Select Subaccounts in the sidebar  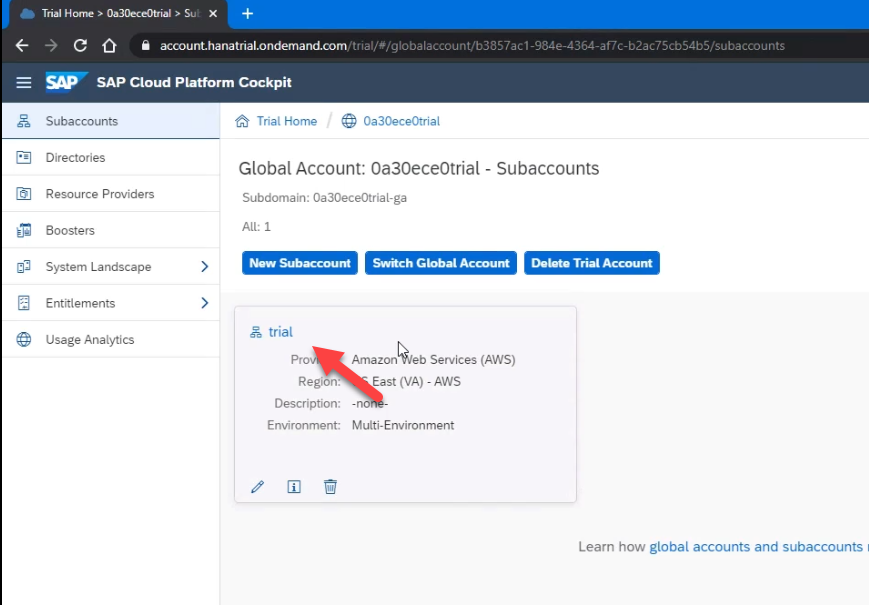[x=111, y=121]
